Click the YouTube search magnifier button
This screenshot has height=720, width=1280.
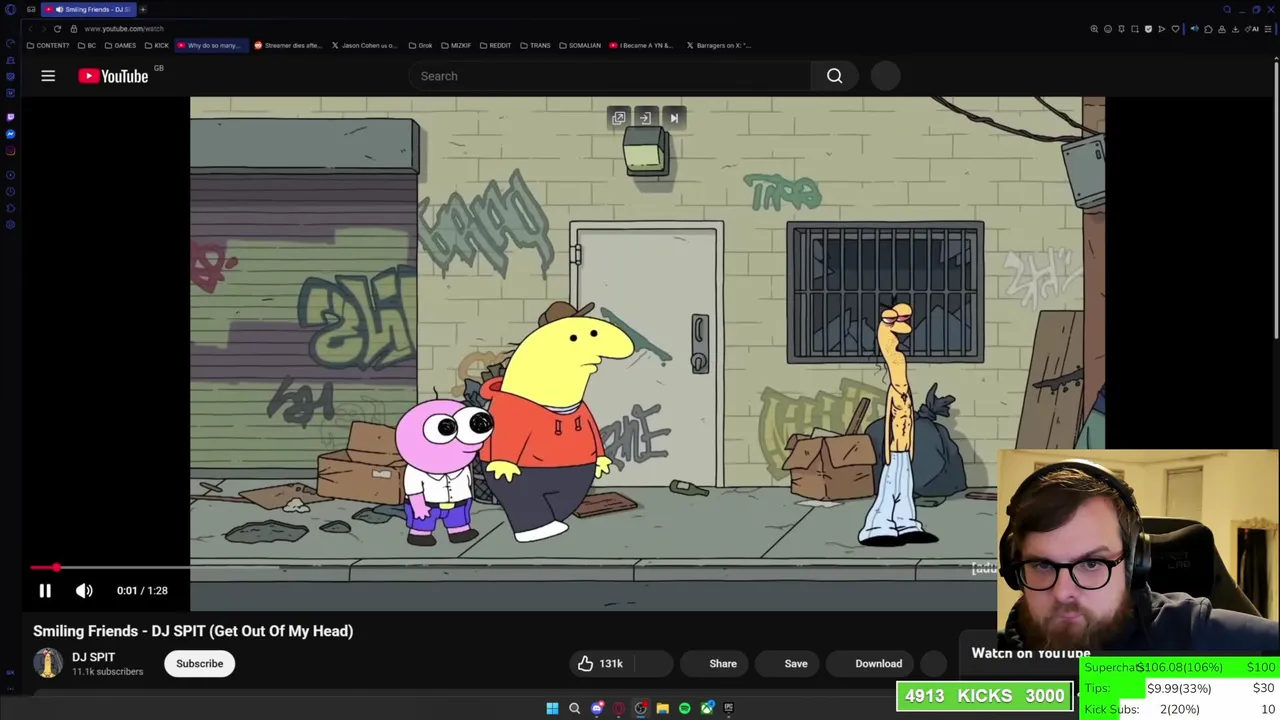(x=834, y=76)
